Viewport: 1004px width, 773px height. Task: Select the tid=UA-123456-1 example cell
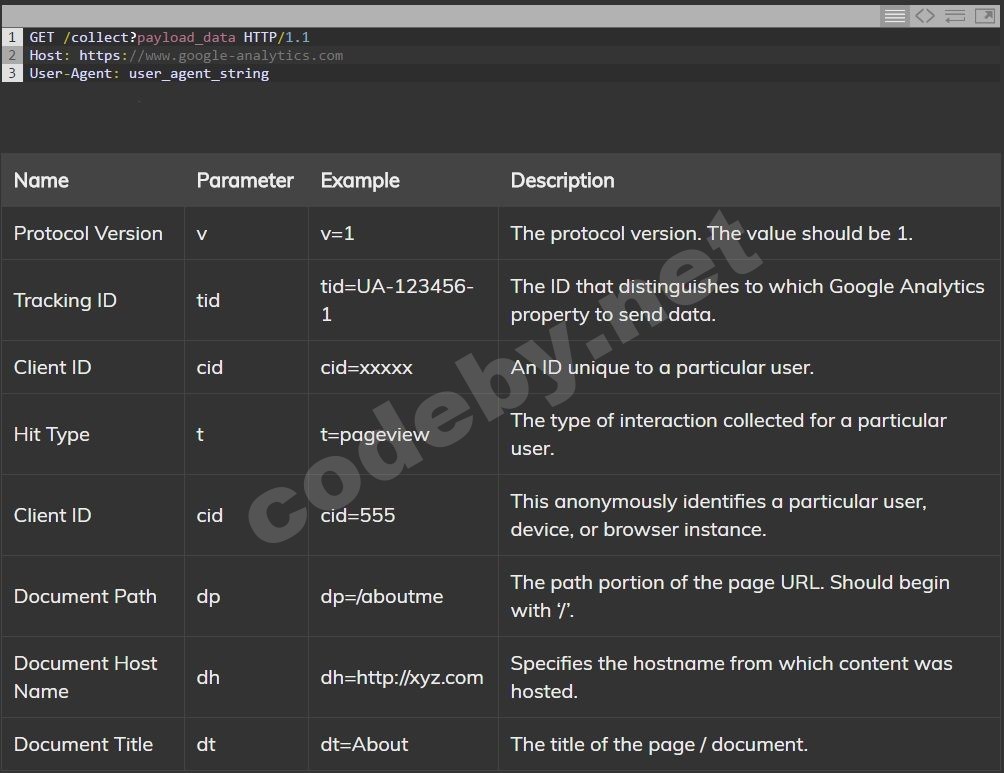[x=396, y=300]
